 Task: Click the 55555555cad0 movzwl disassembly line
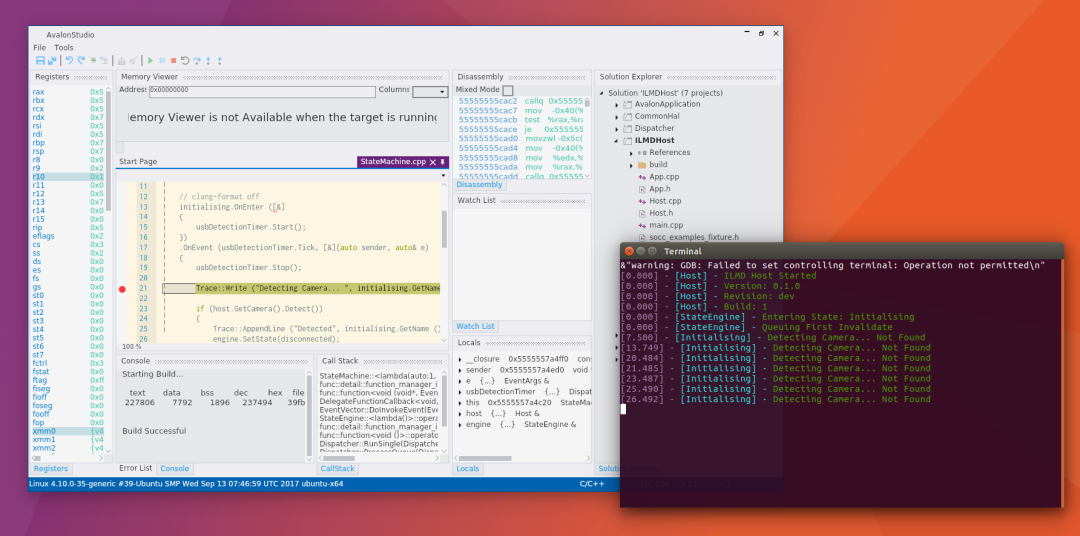pos(521,138)
